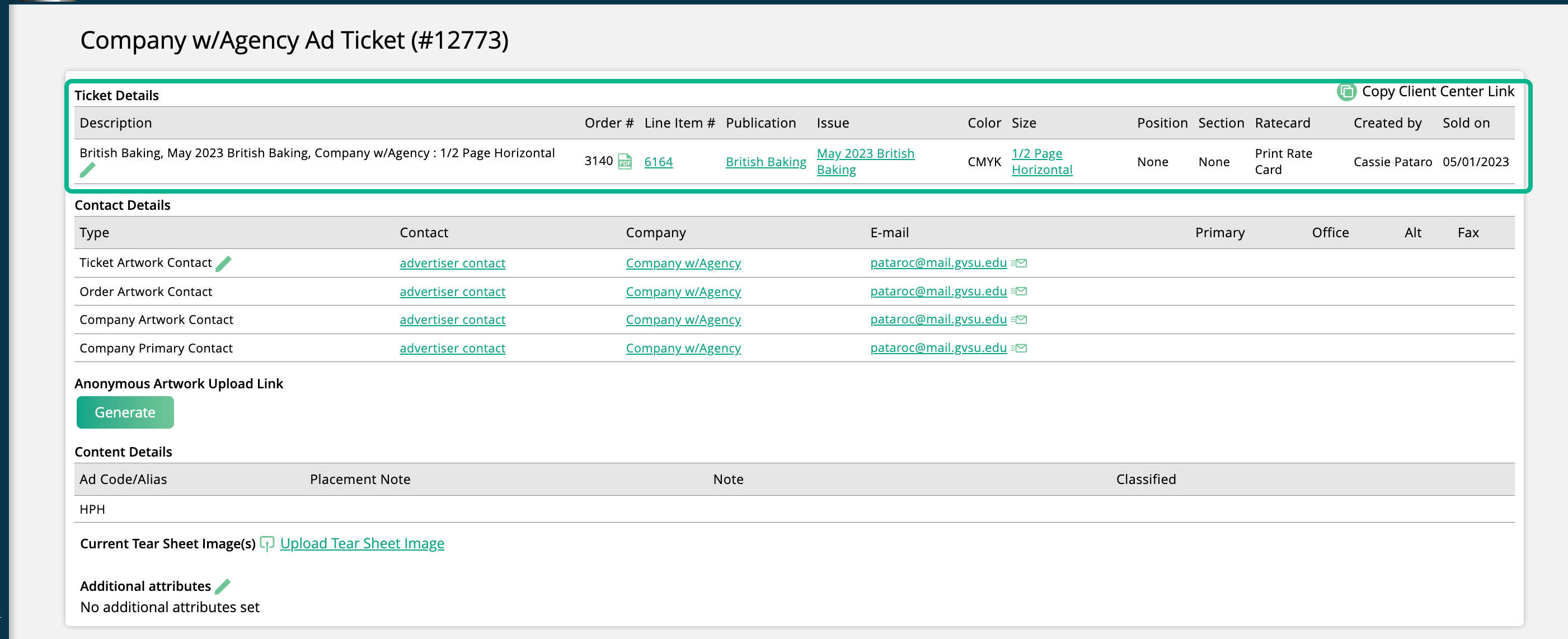Click the email icon in the Ticket Artwork Contact row
Screen dimensions: 1568x639
1021,263
